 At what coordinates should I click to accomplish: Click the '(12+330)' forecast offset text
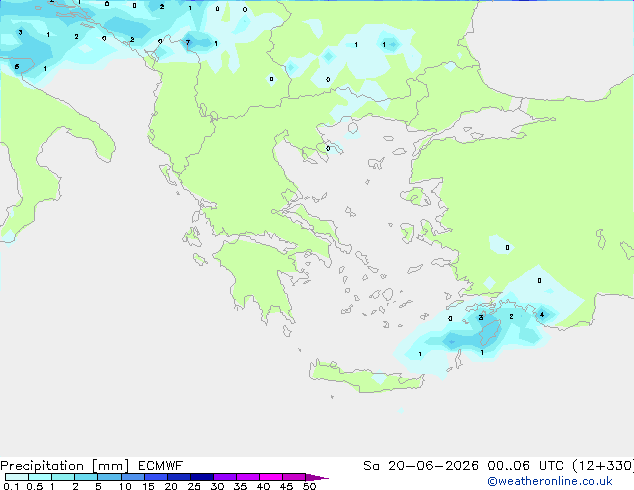[x=603, y=466]
